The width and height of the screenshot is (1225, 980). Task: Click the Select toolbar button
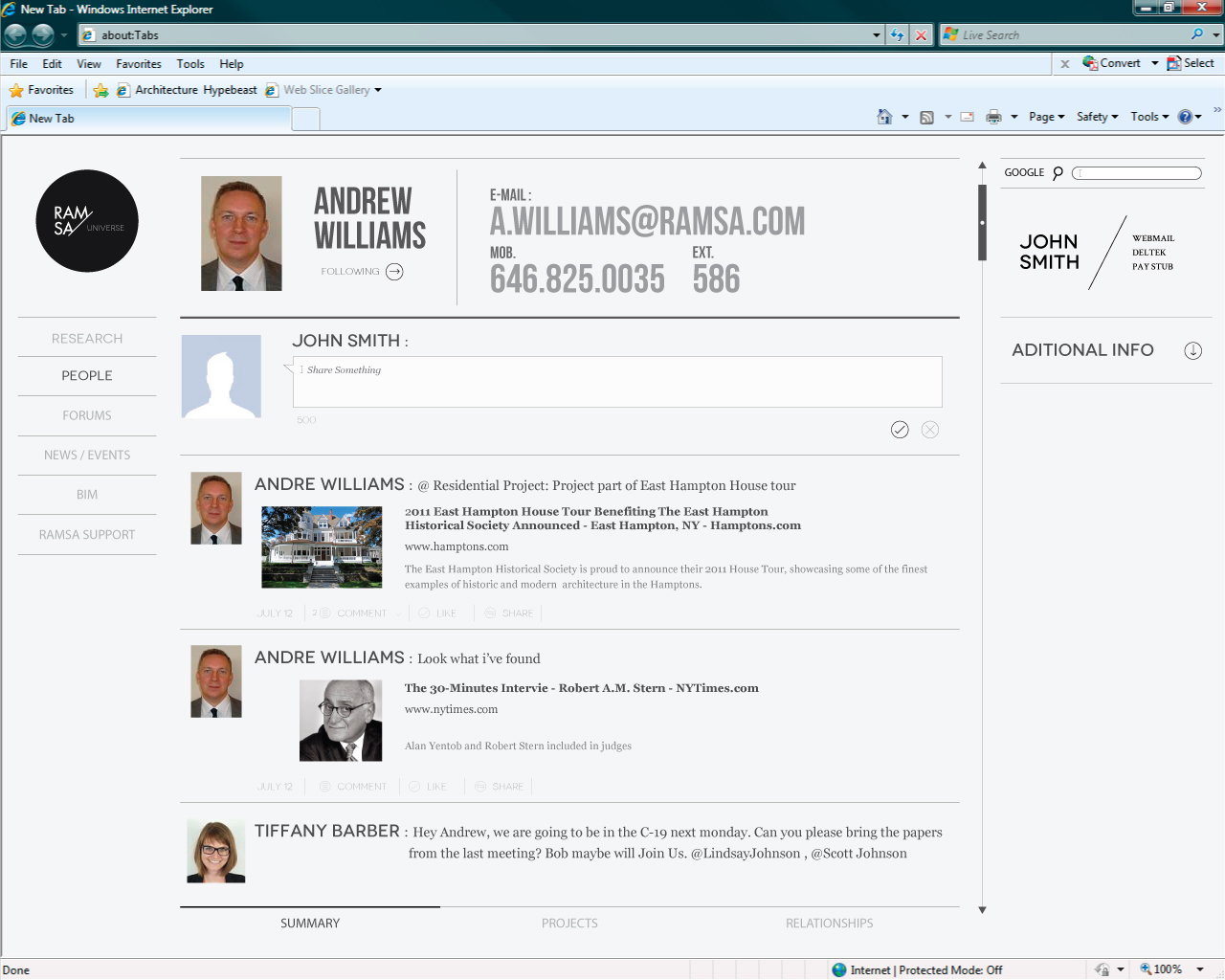point(1191,63)
